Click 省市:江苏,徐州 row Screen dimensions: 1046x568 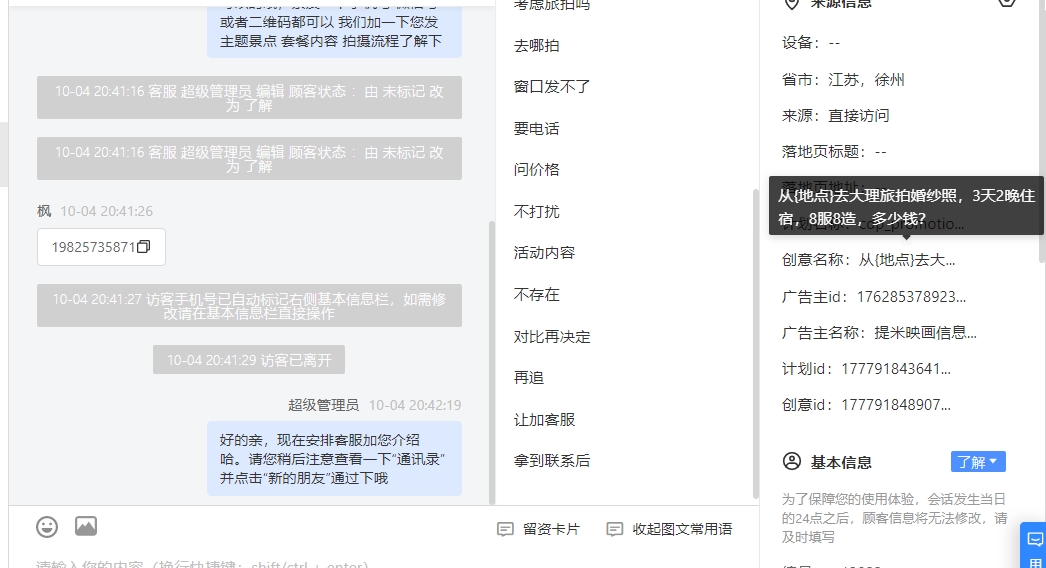(x=843, y=80)
